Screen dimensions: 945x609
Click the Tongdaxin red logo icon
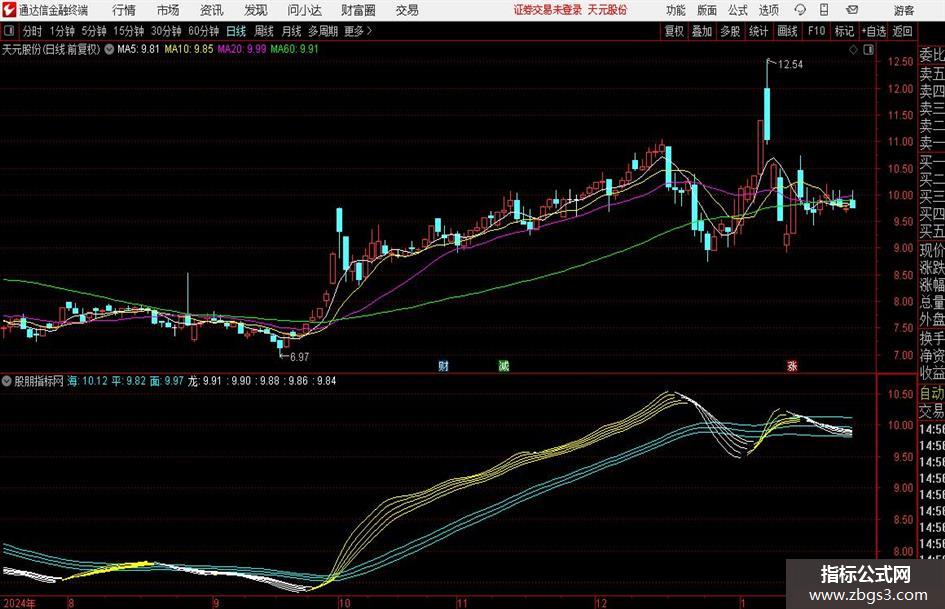tap(9, 10)
